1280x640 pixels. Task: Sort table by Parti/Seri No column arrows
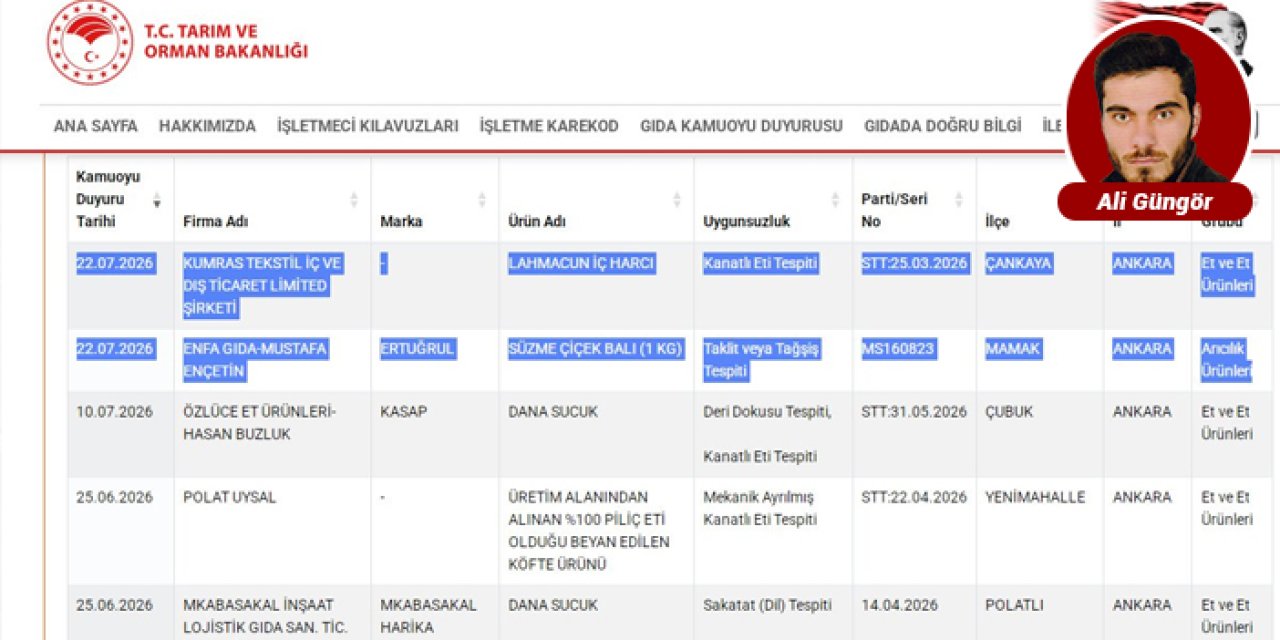click(960, 200)
